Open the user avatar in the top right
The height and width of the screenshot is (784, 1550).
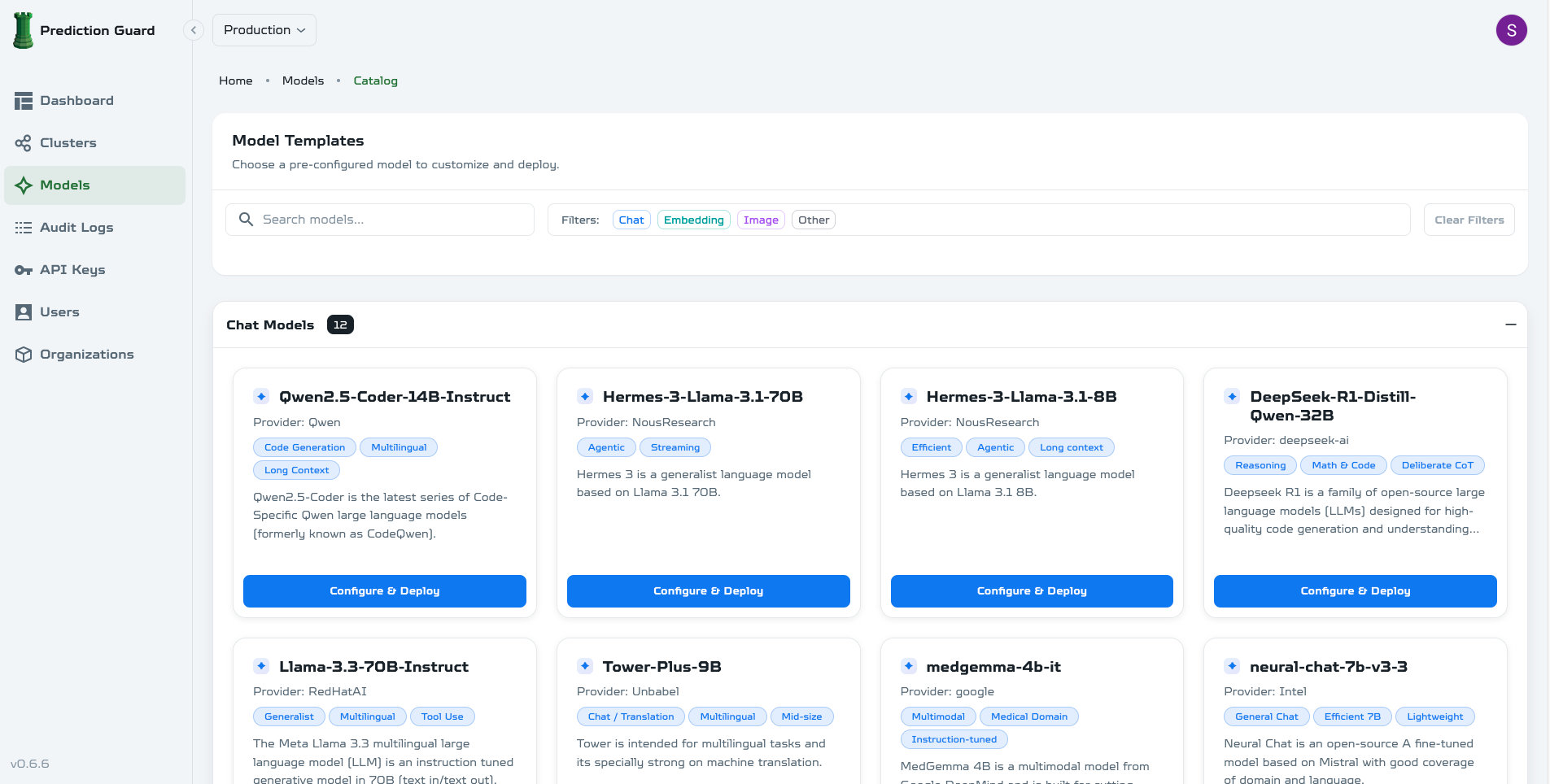click(x=1512, y=30)
